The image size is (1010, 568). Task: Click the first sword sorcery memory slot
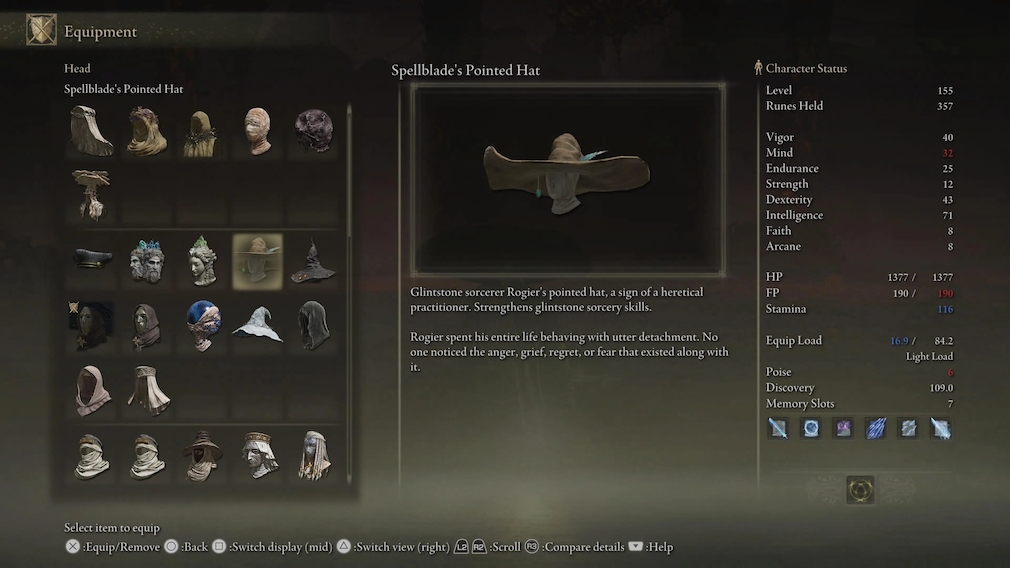(x=778, y=428)
